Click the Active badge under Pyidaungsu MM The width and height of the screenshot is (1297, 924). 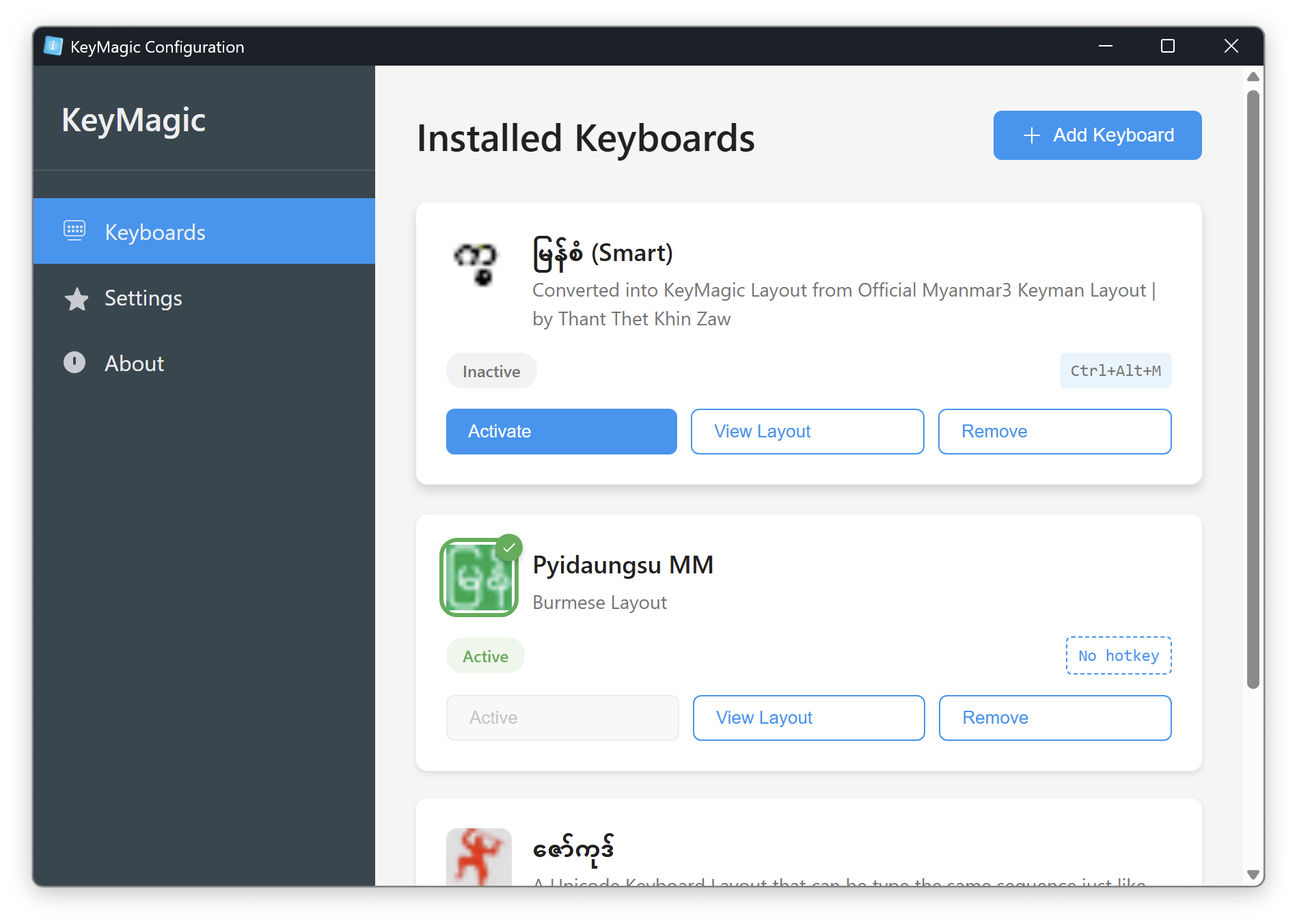coord(485,655)
